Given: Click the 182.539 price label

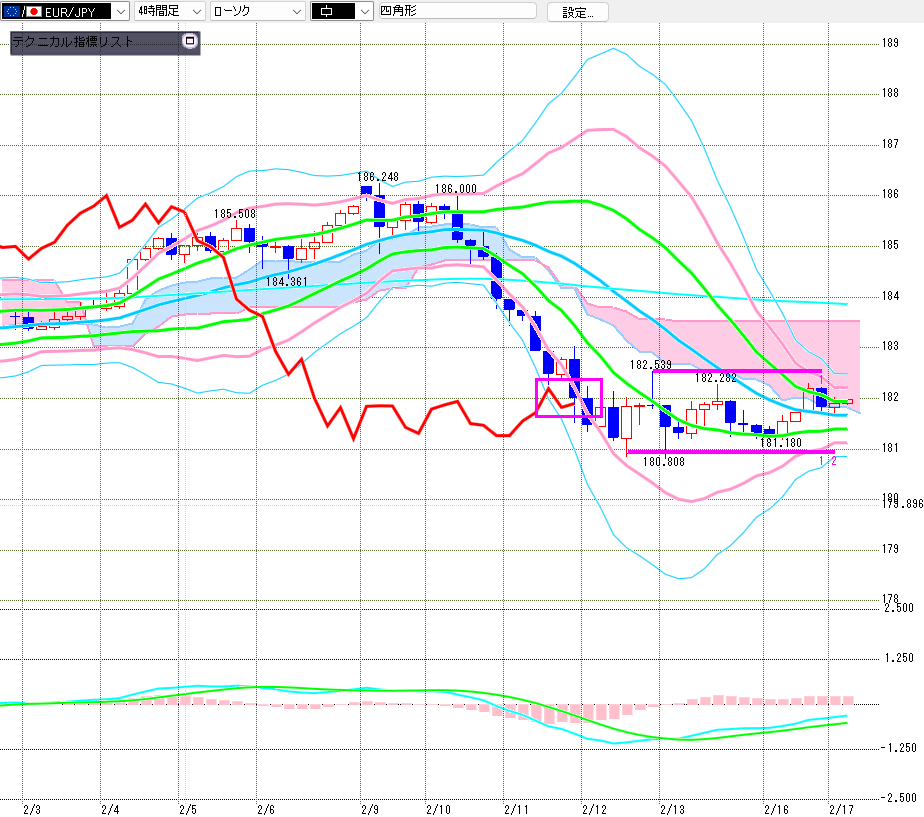Looking at the screenshot, I should pyautogui.click(x=650, y=365).
